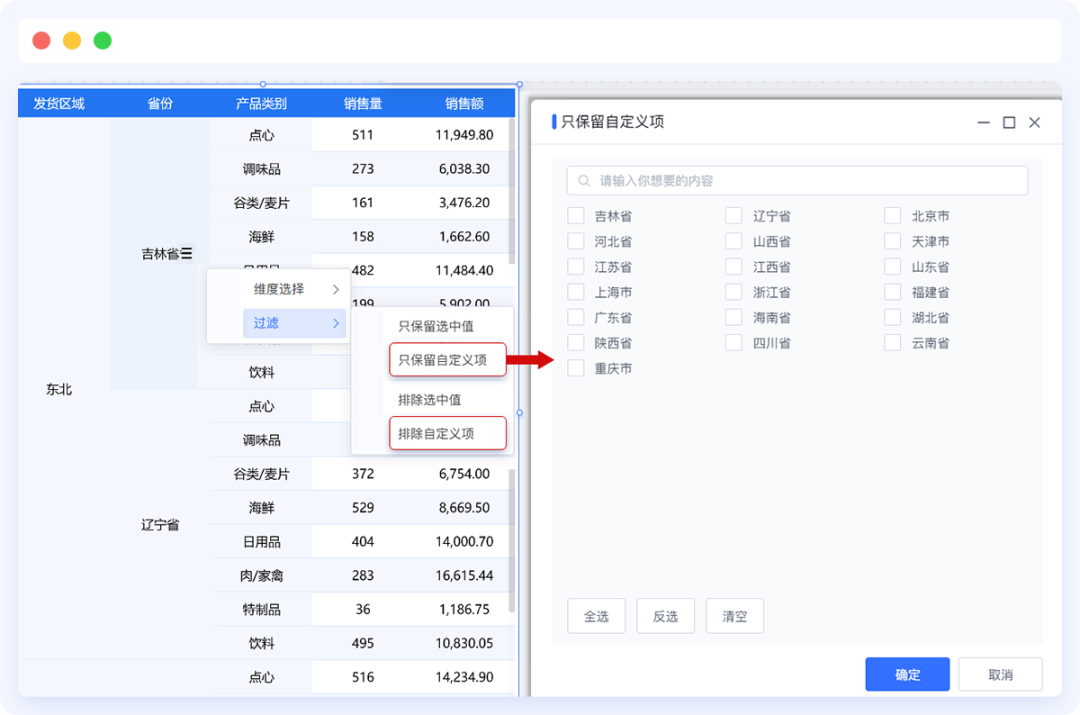The image size is (1080, 715).
Task: Check the 陕西省 checkbox
Action: pos(576,342)
